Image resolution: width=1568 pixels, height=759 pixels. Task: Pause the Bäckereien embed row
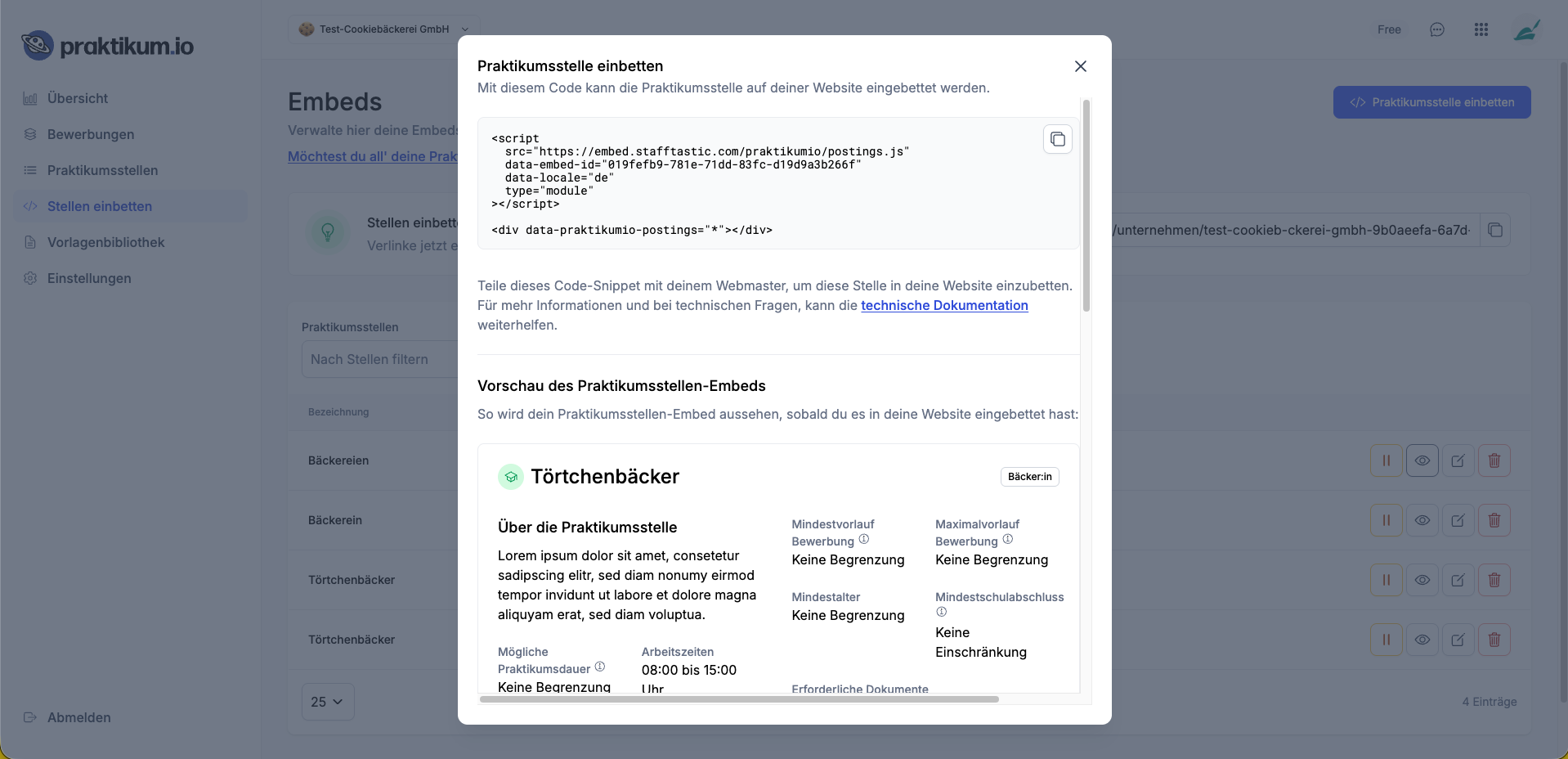click(1387, 460)
